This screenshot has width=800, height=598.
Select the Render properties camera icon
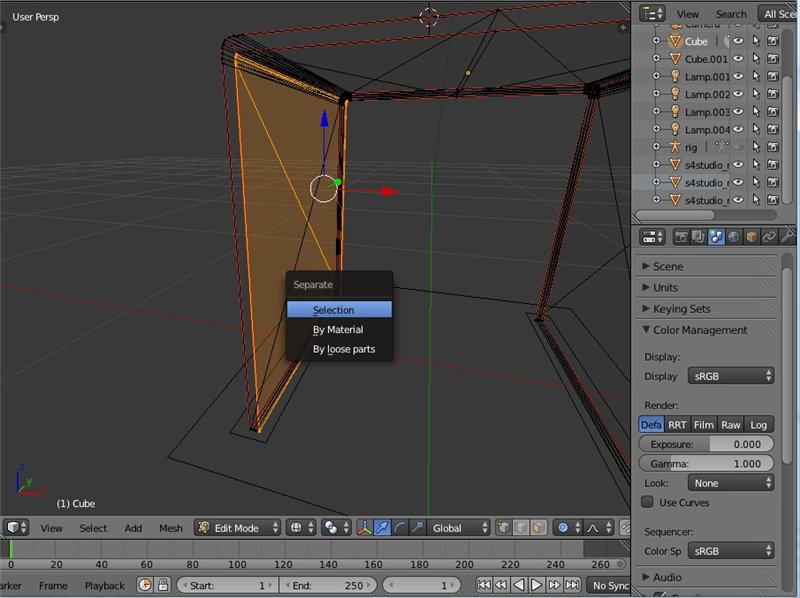coord(681,237)
